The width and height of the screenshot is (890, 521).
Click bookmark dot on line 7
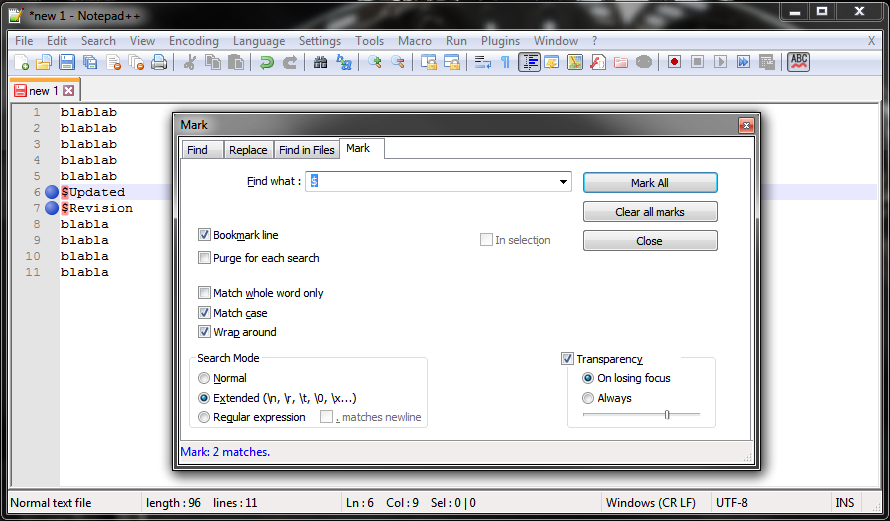[52, 208]
